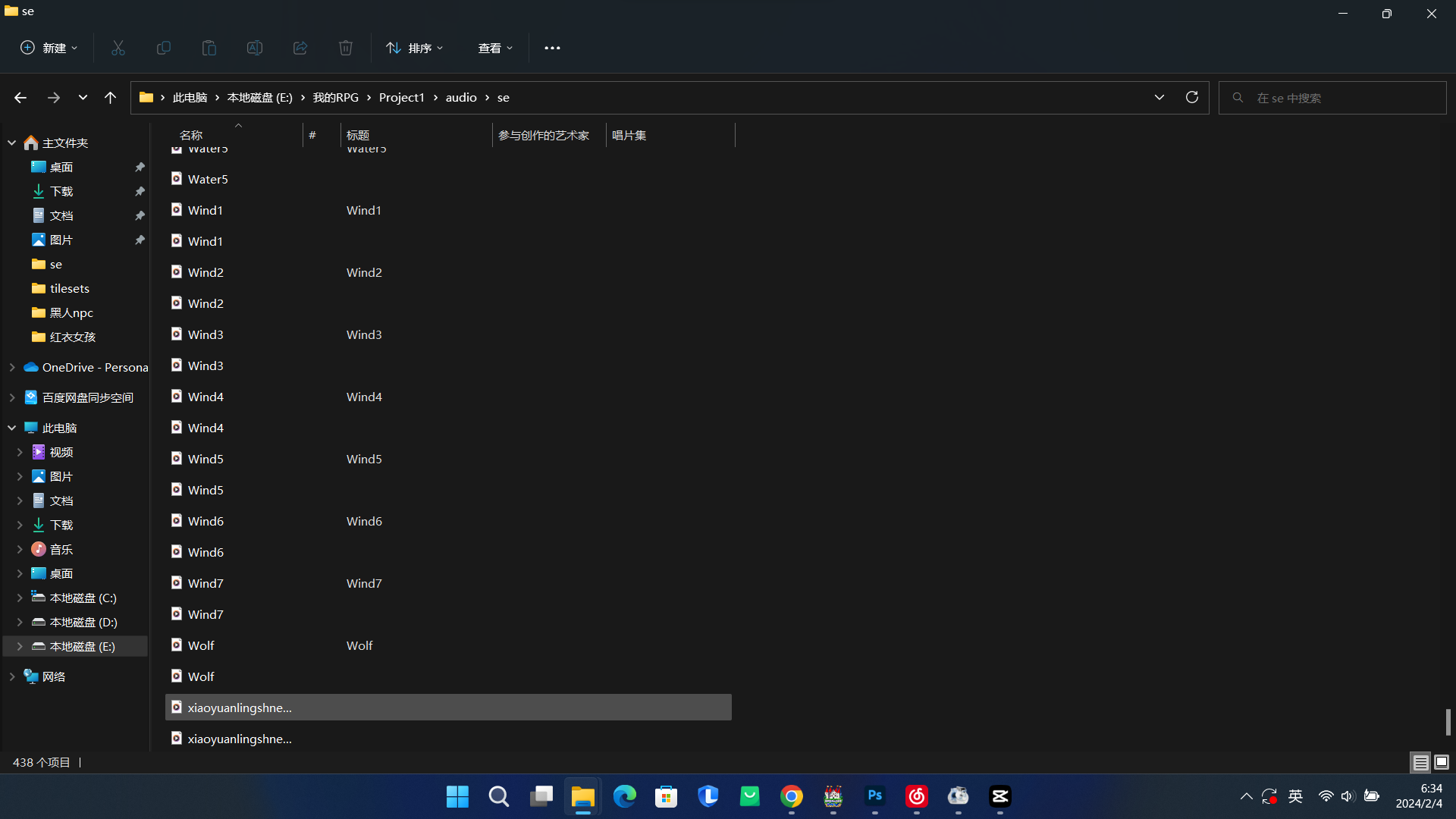The image size is (1456, 819).
Task: Switch to large thumbnails view icon
Action: tap(1442, 762)
